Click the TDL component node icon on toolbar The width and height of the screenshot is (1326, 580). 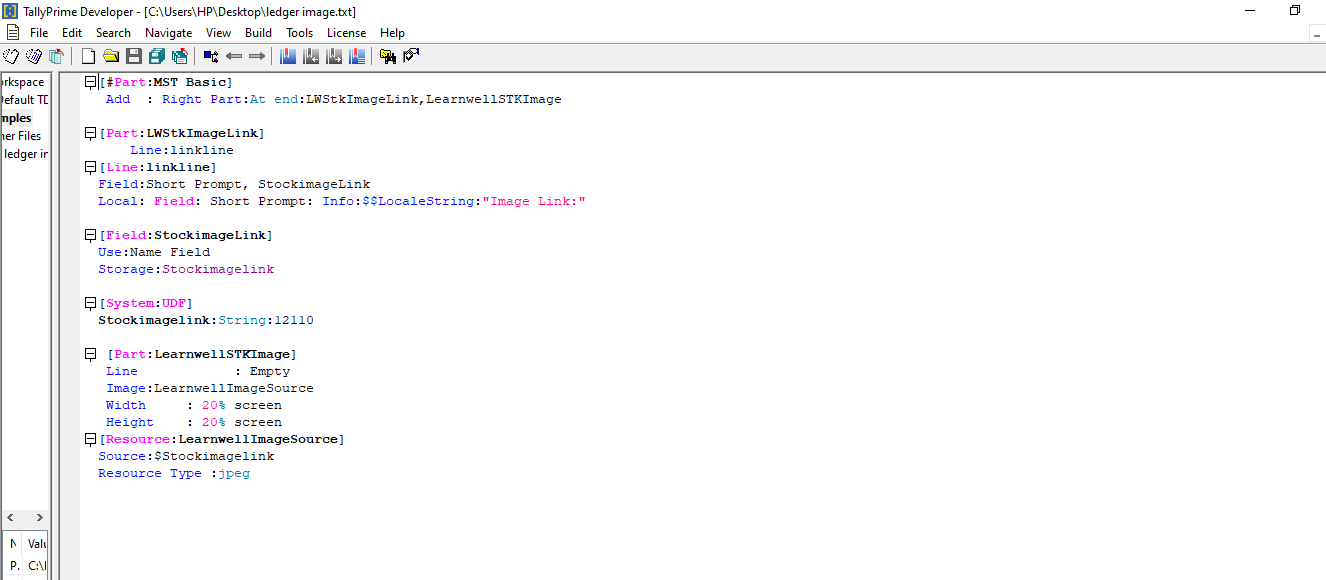[210, 56]
